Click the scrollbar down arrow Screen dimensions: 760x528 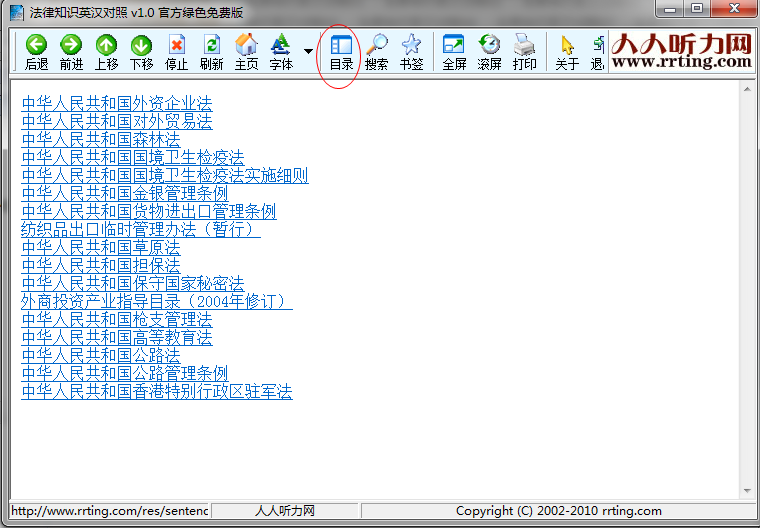click(747, 491)
